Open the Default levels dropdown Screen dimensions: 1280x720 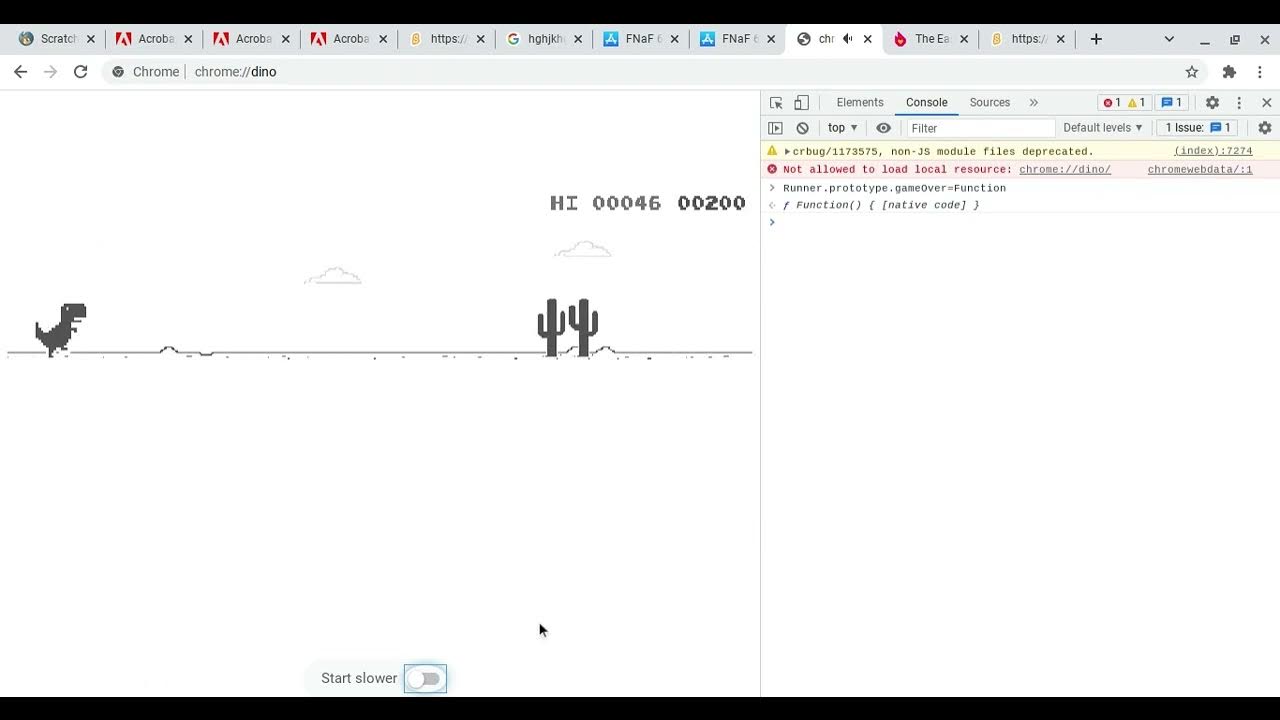[1102, 128]
